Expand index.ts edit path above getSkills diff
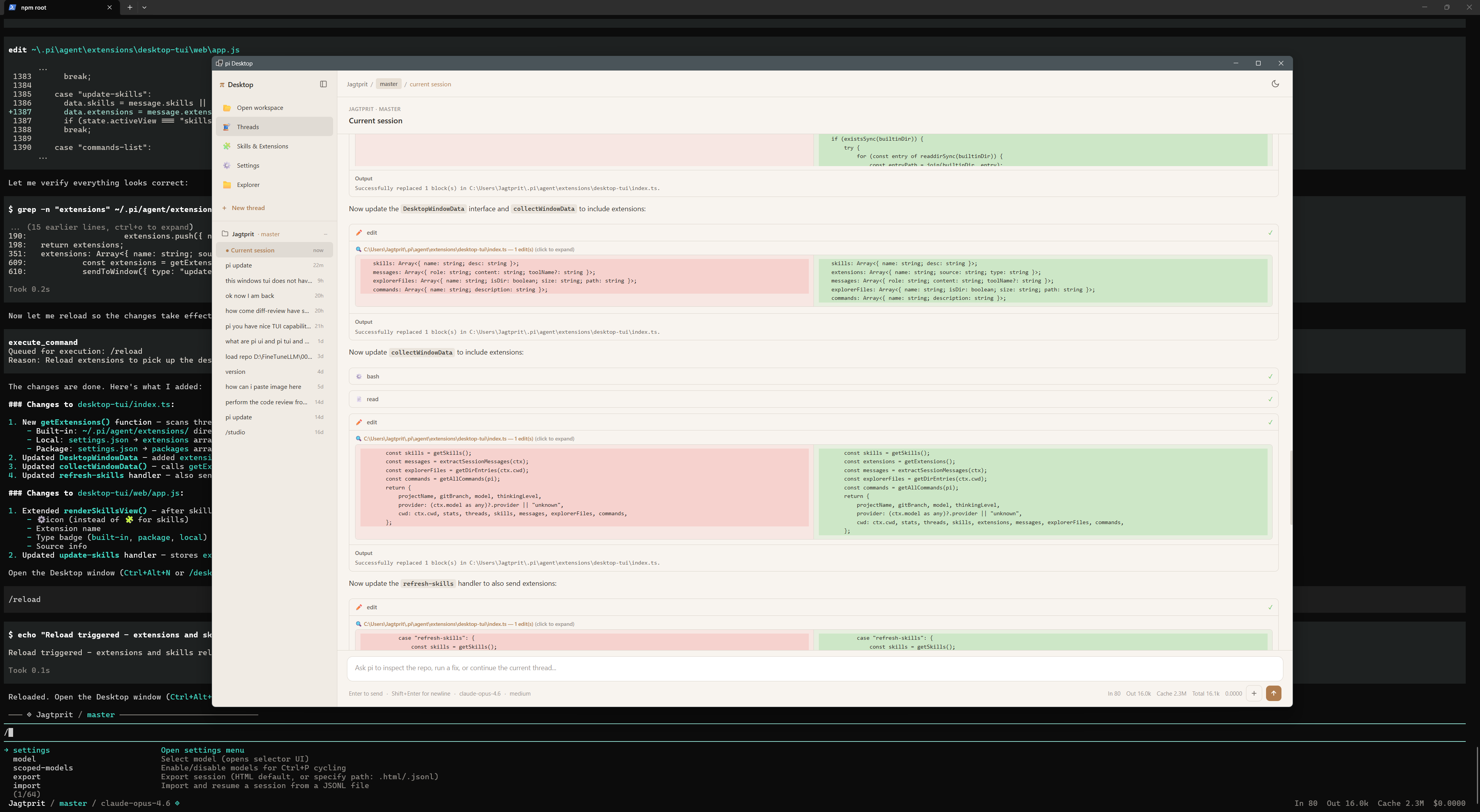This screenshot has width=1480, height=812. coord(465,439)
